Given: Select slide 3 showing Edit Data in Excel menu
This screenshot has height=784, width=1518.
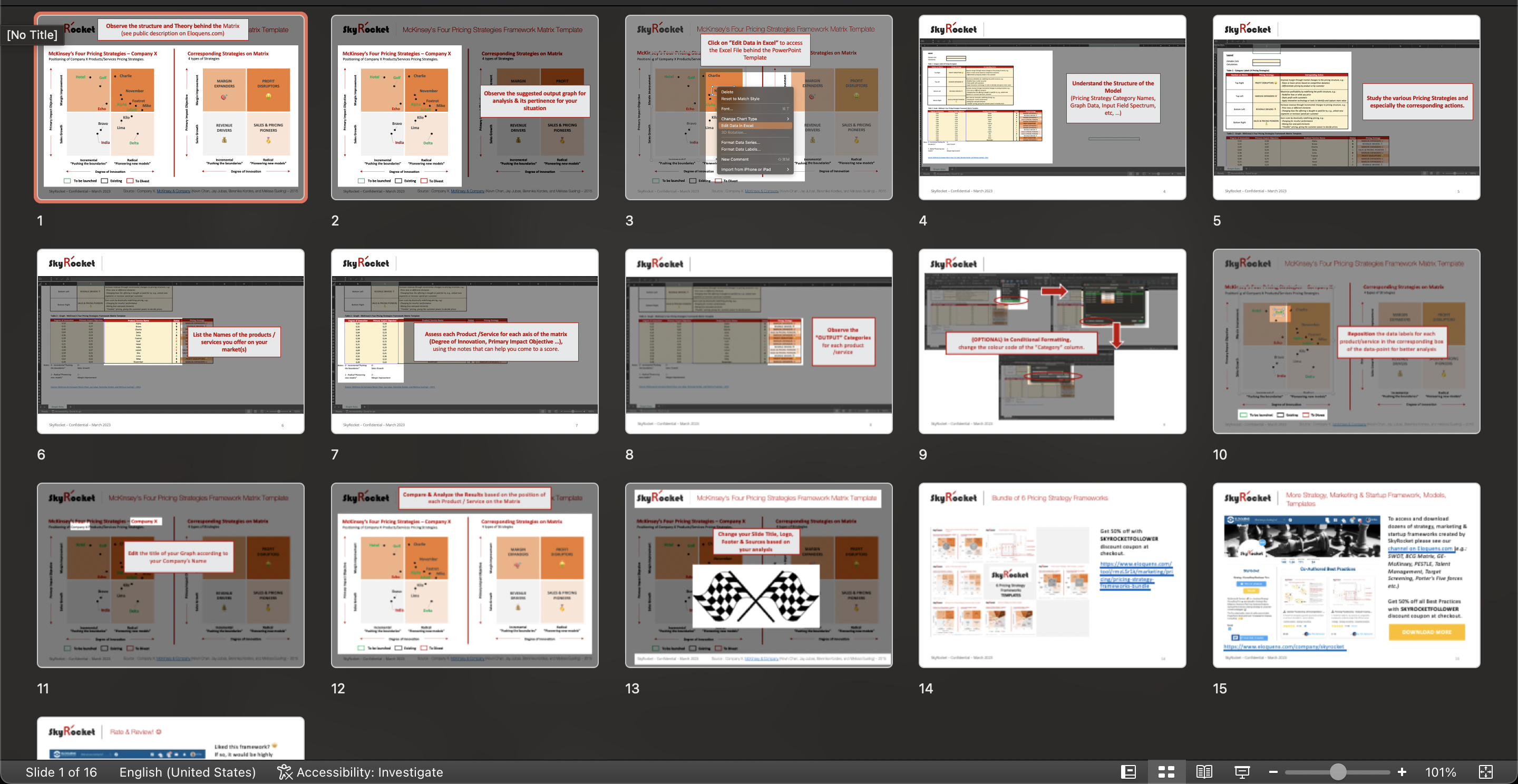Looking at the screenshot, I should pos(759,107).
